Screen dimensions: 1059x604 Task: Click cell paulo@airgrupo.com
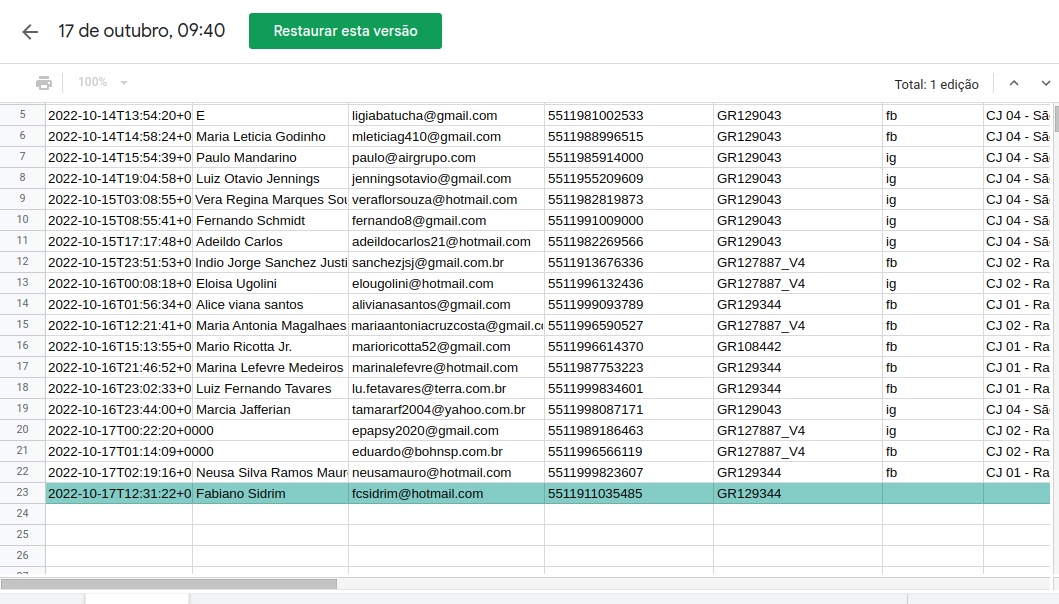pos(446,157)
